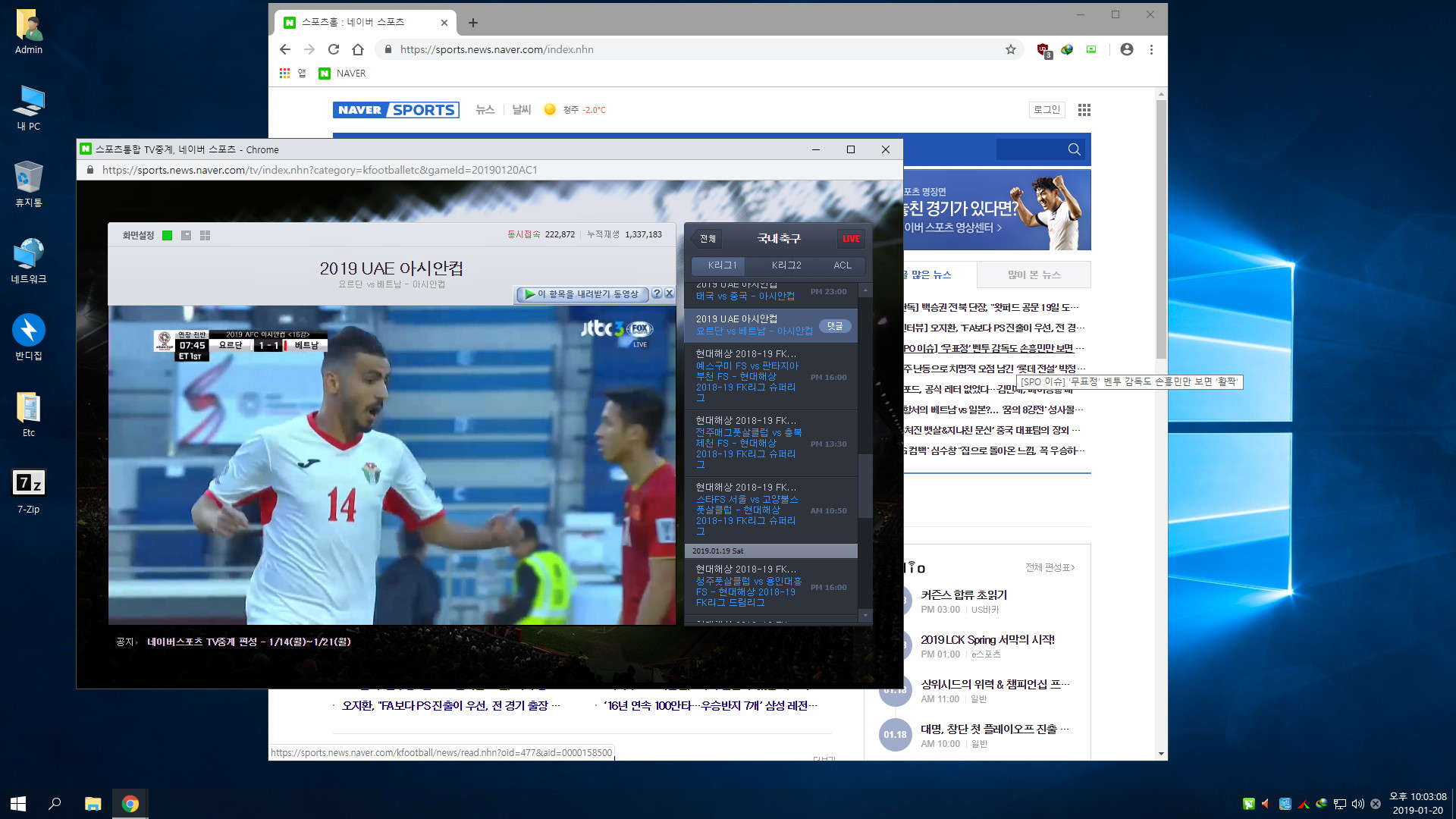The height and width of the screenshot is (819, 1456).
Task: Close the 스포츠홈 네이버 스포츠 tab
Action: click(x=444, y=23)
